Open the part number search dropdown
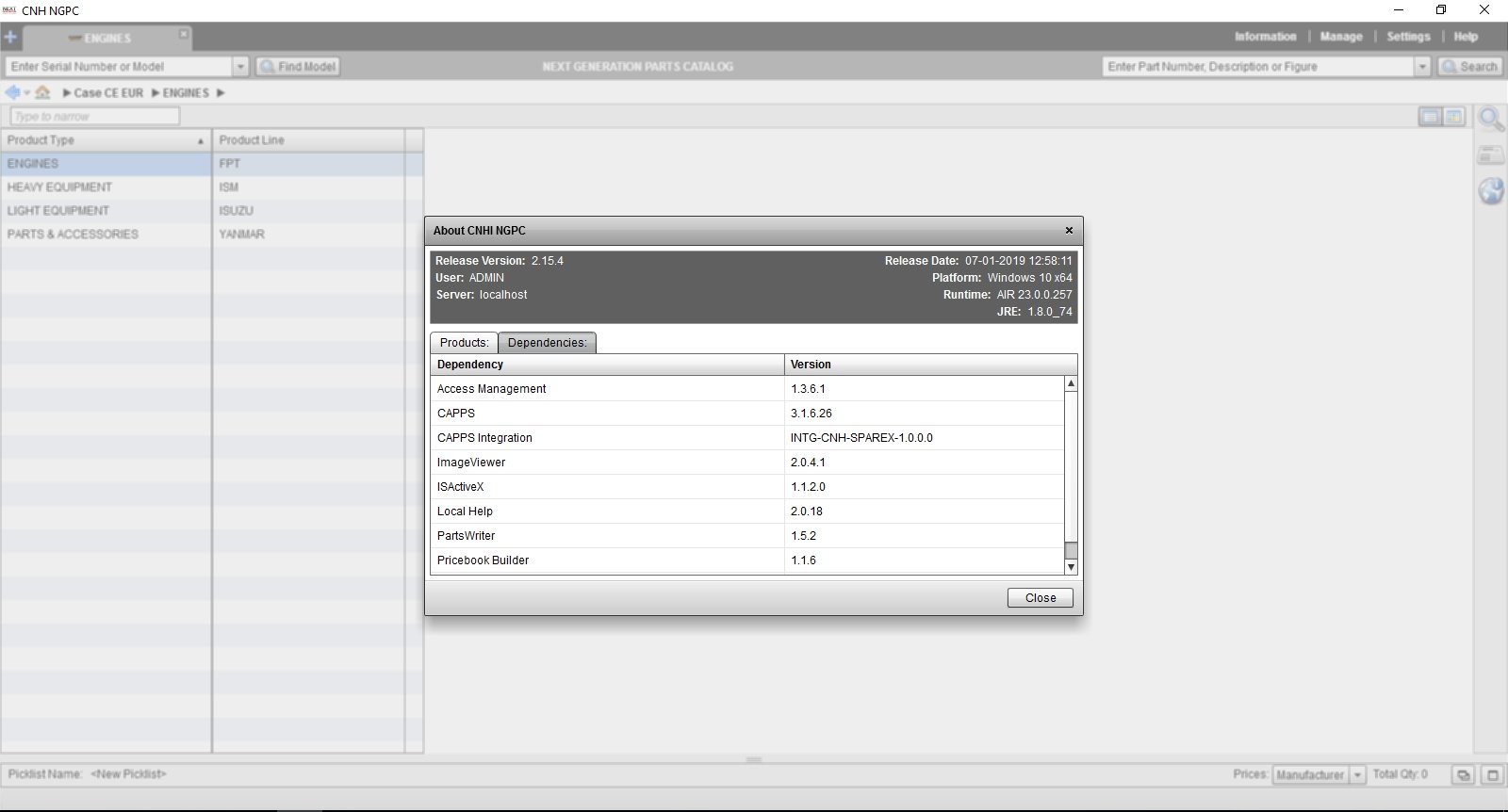The height and width of the screenshot is (812, 1508). click(1422, 66)
